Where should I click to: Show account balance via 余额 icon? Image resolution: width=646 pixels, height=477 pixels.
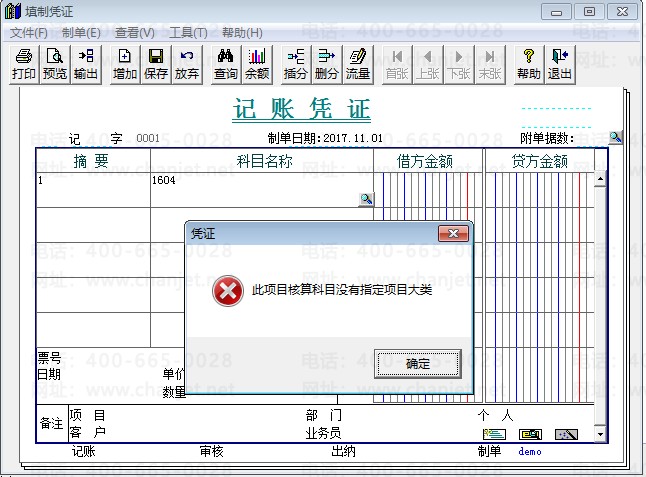point(257,65)
